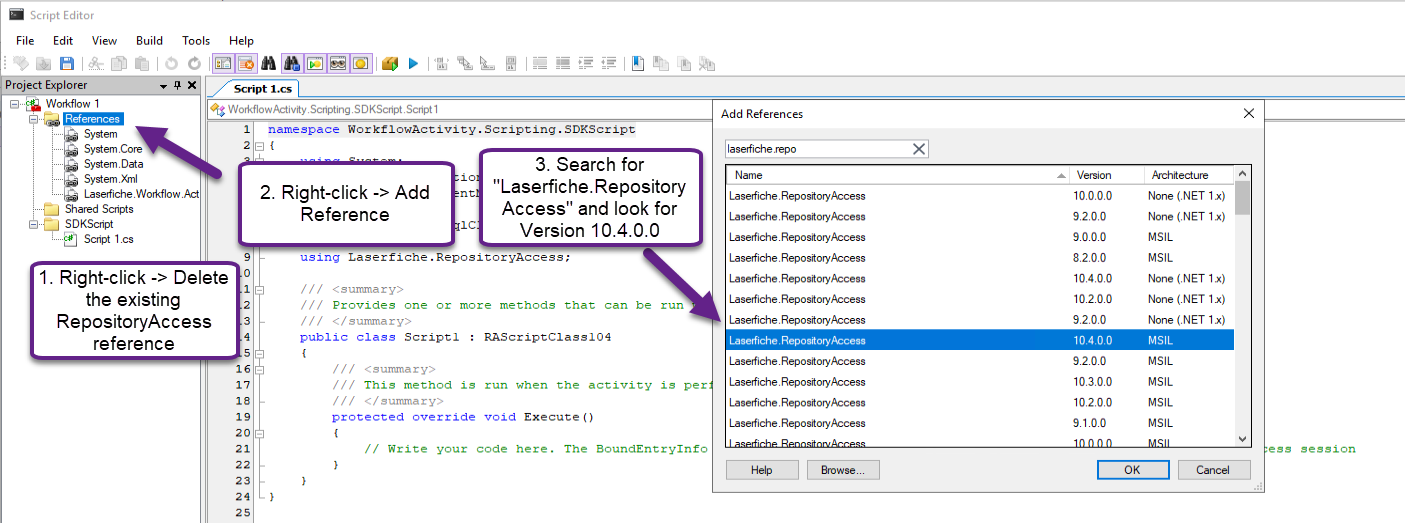Pin the Project Explorer panel
Screen dimensions: 1405x523
[178, 86]
